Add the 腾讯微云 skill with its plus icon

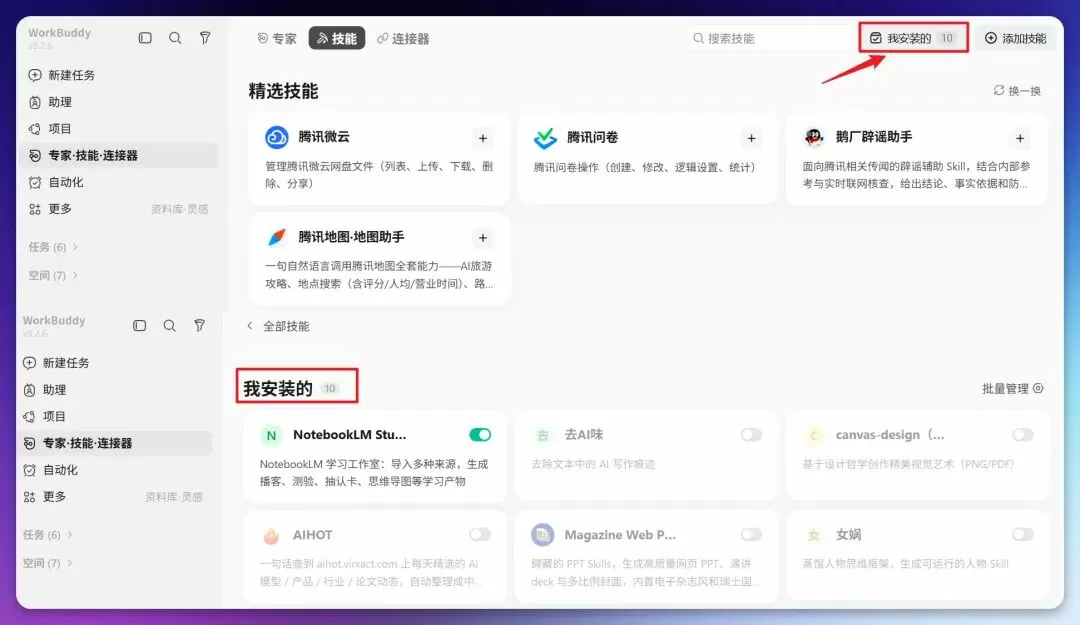(x=483, y=139)
